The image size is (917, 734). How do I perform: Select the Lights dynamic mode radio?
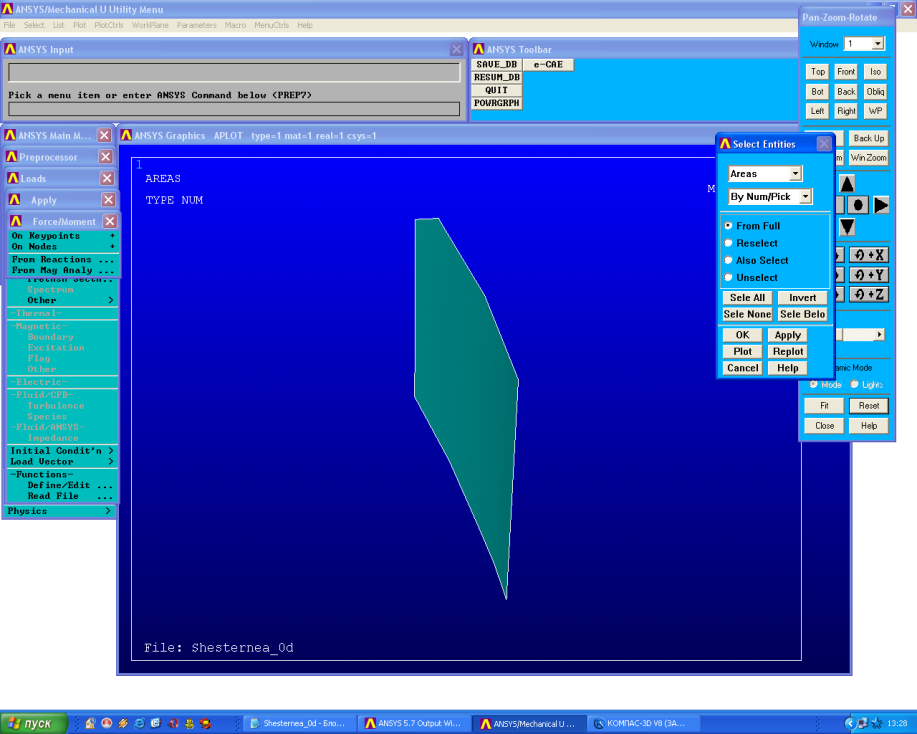[854, 384]
